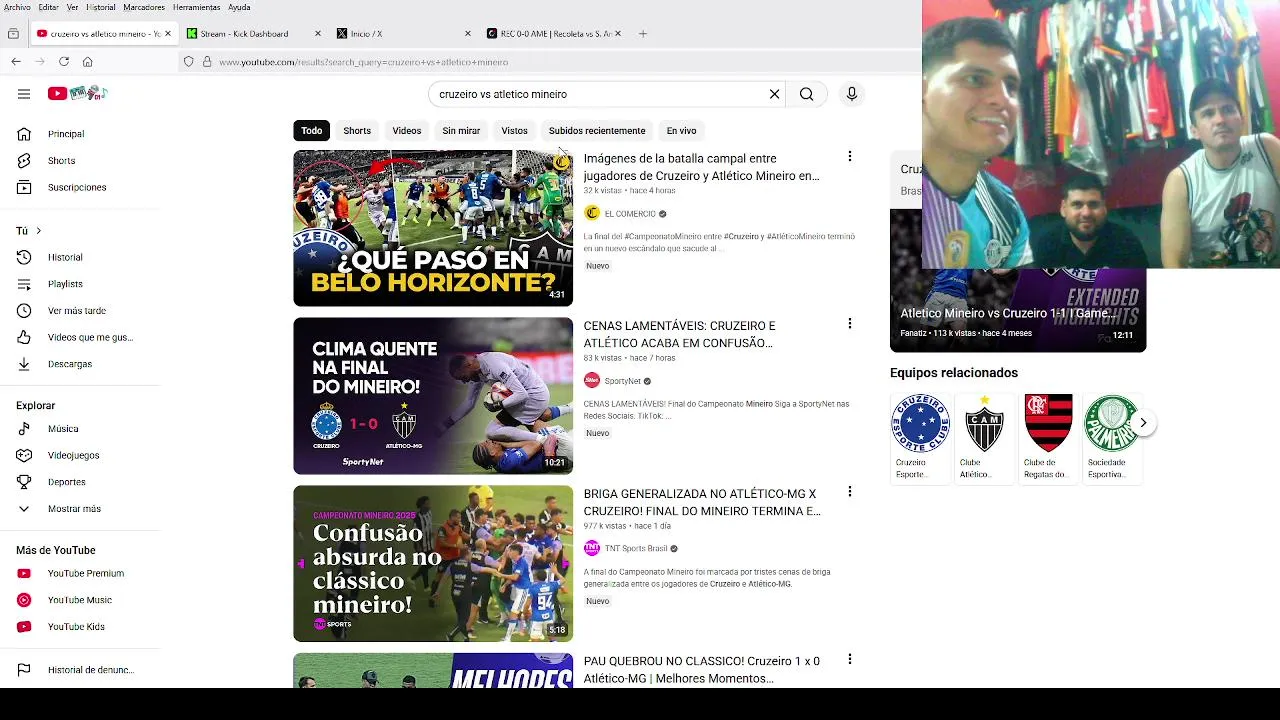Explore Música category
1280x720 pixels.
coord(63,429)
